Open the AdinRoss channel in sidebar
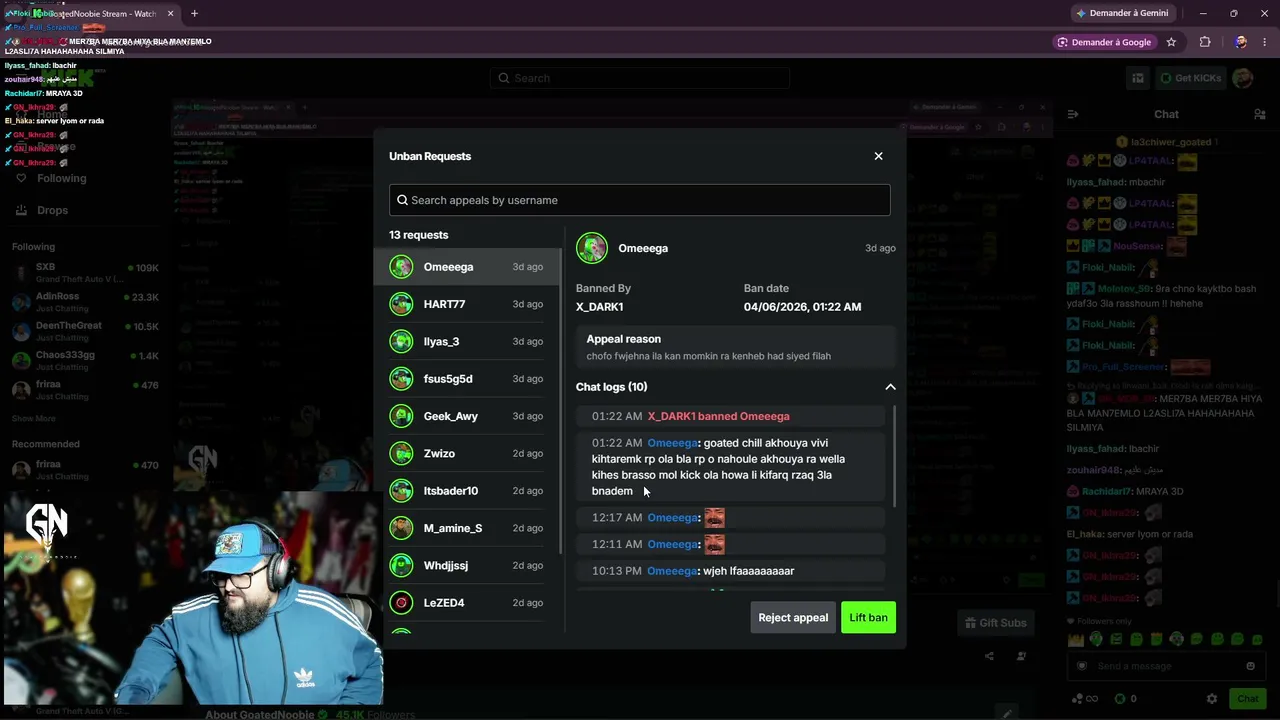1280x720 pixels. click(85, 301)
